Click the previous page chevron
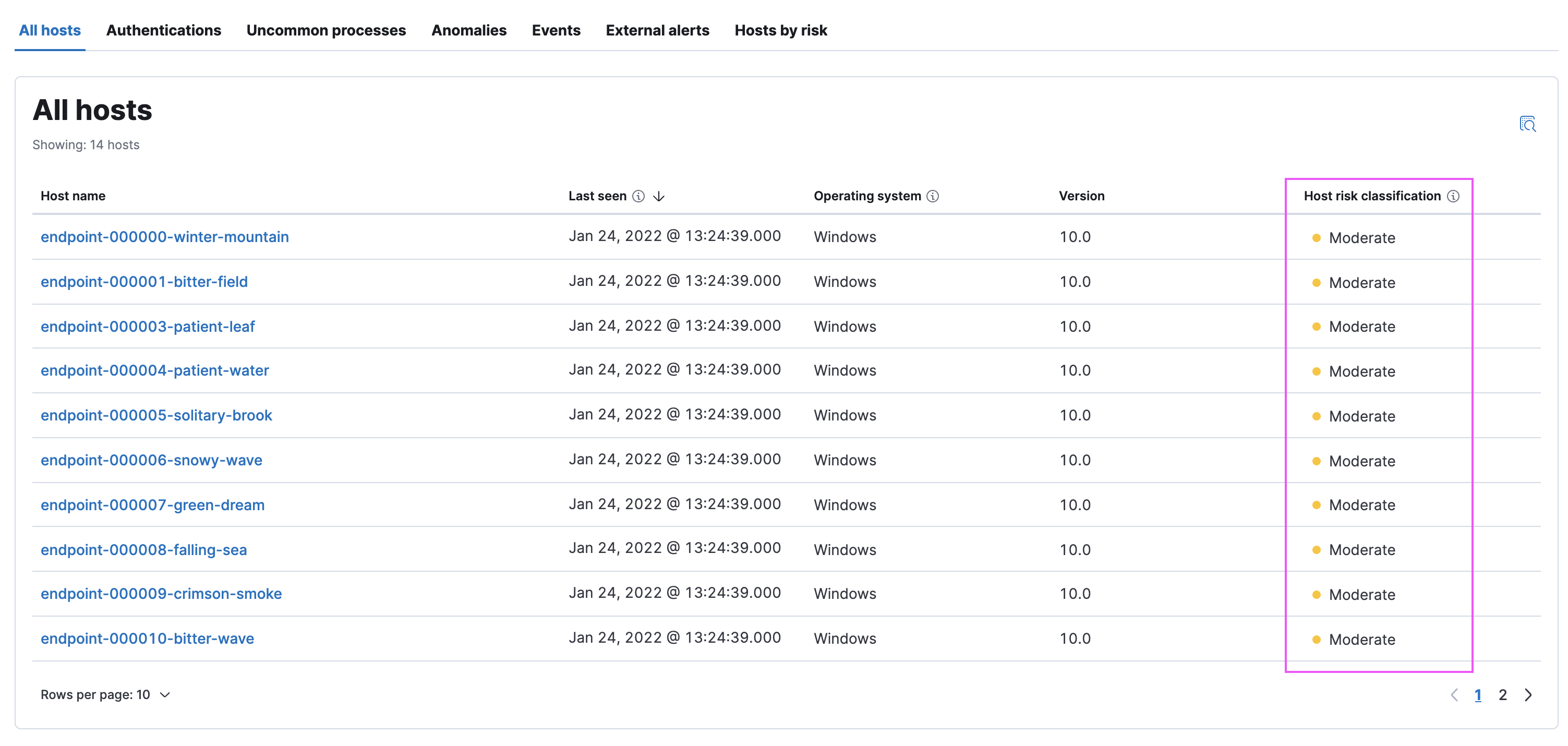This screenshot has height=746, width=1568. [1455, 694]
